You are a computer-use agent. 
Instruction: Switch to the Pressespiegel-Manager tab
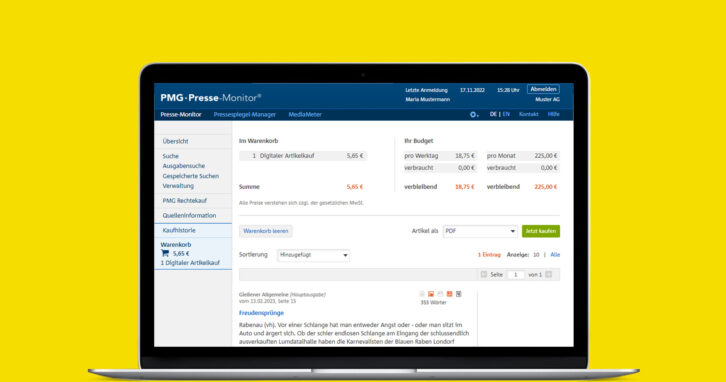244,114
